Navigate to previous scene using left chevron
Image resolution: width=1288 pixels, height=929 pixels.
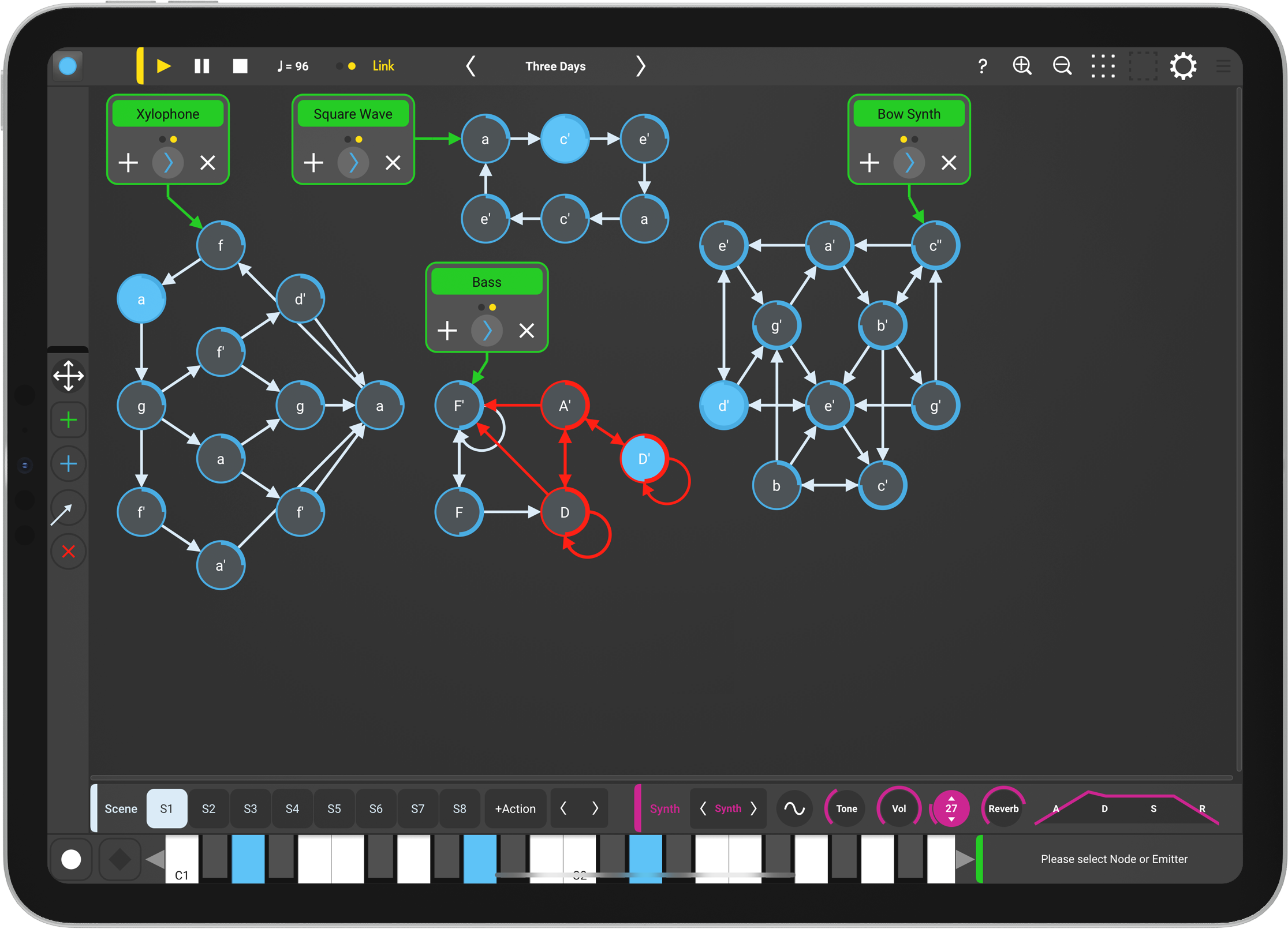point(567,809)
